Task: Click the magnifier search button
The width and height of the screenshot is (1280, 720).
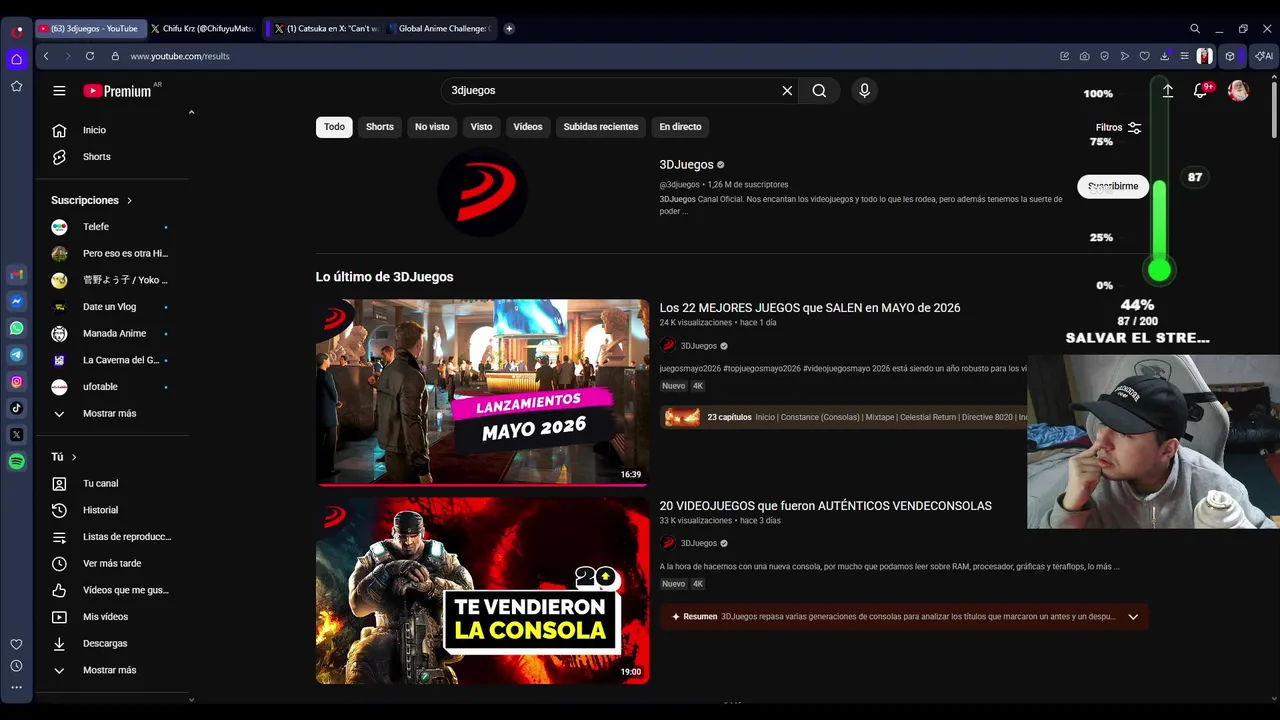Action: (819, 91)
